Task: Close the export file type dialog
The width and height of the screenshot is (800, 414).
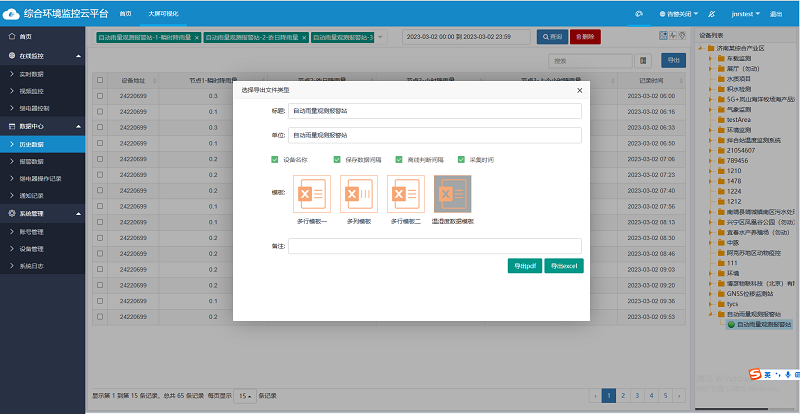Action: [579, 90]
